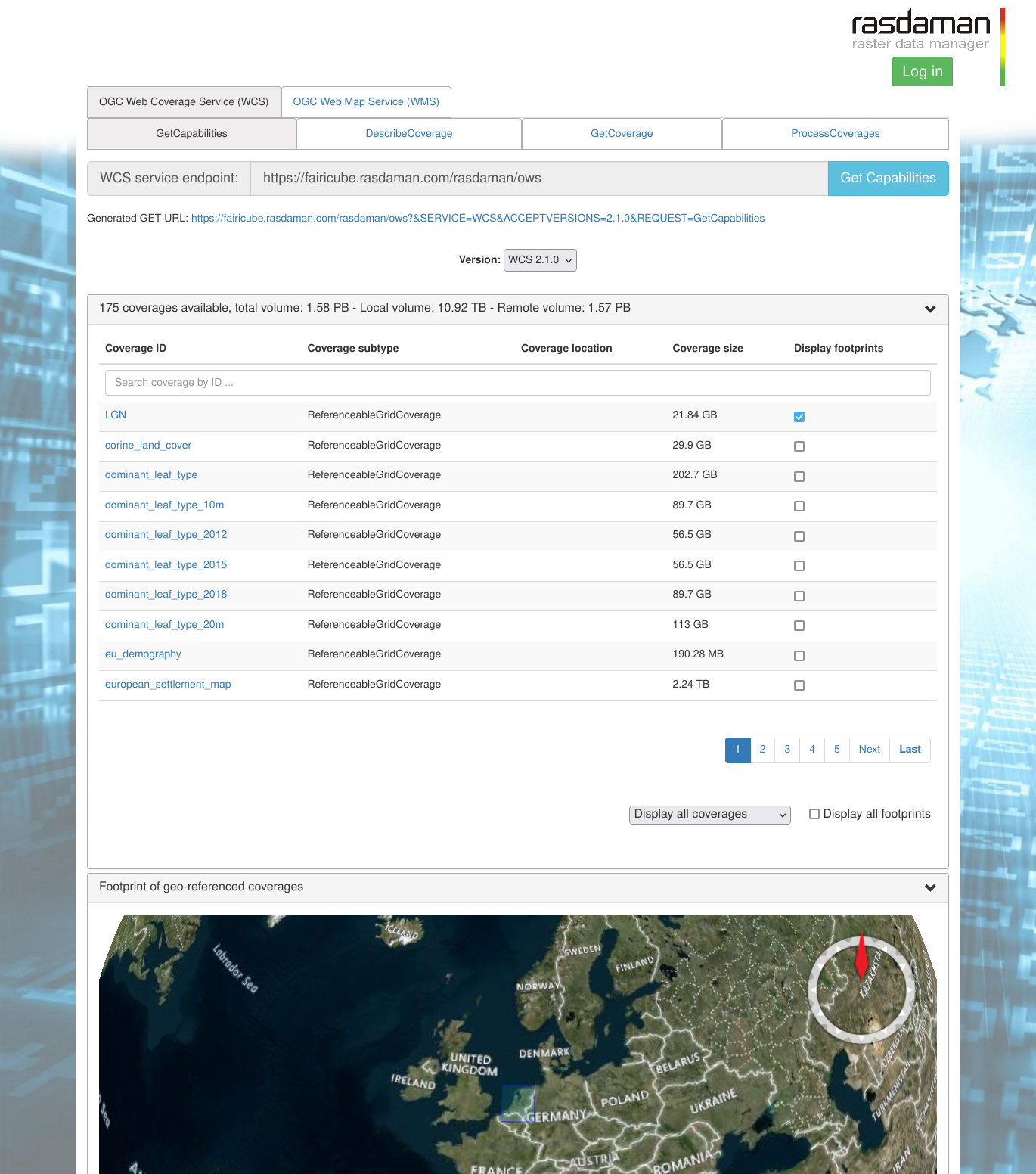This screenshot has height=1174, width=1036.
Task: Click the compass on the globe map
Action: click(861, 989)
